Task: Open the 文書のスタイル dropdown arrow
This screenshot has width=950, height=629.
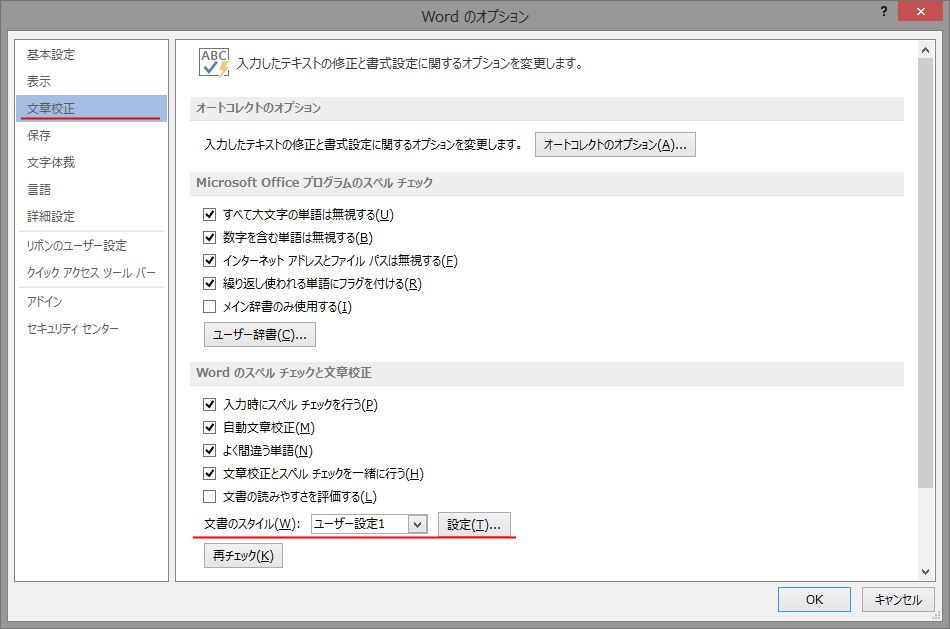Action: coord(417,524)
